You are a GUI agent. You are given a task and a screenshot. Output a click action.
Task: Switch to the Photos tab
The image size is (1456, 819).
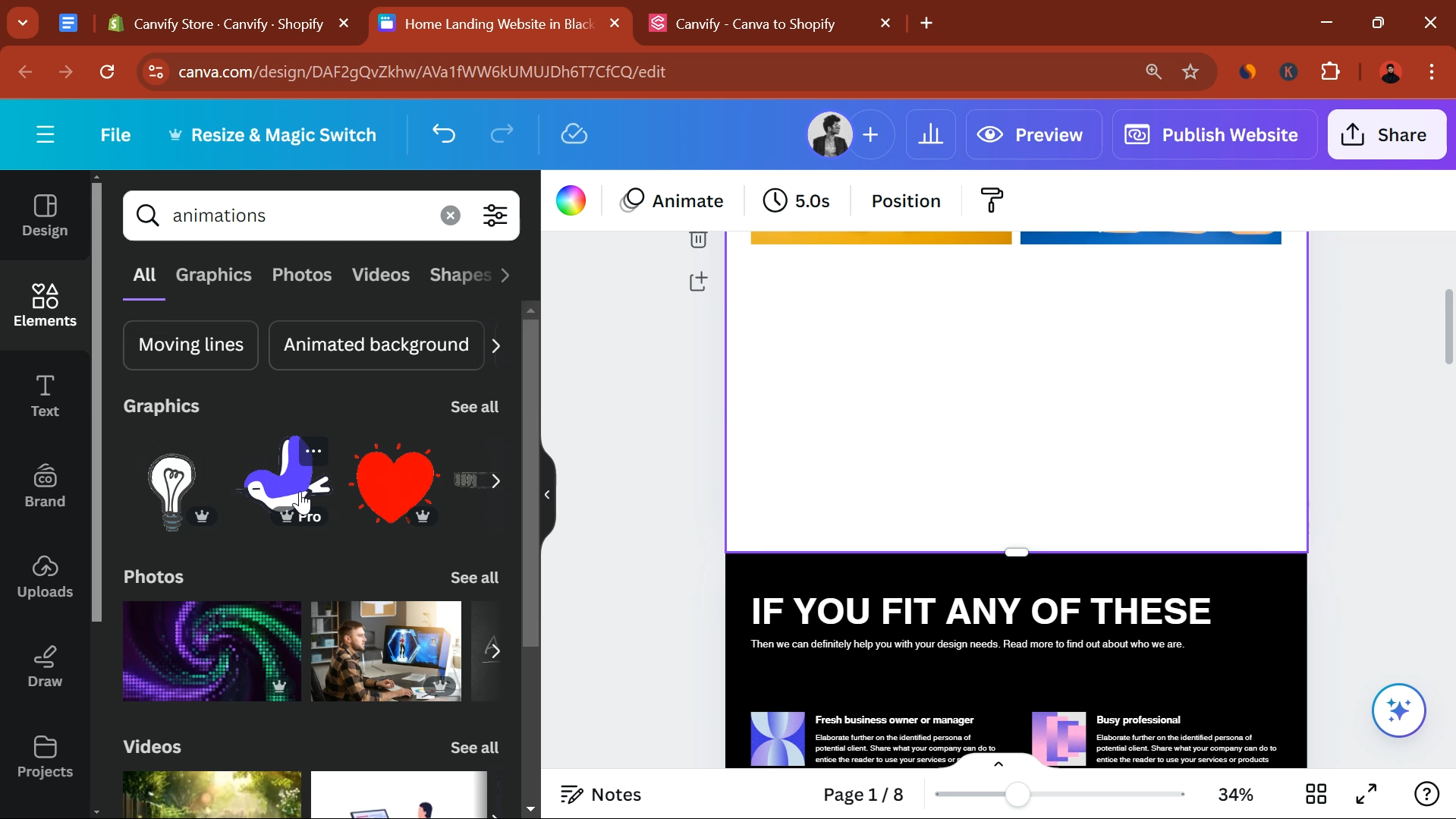(302, 275)
